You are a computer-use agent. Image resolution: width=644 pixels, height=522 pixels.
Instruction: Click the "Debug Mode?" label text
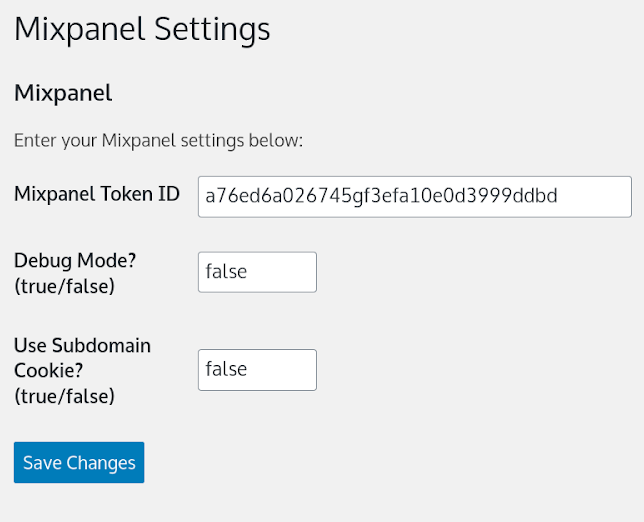tap(75, 260)
